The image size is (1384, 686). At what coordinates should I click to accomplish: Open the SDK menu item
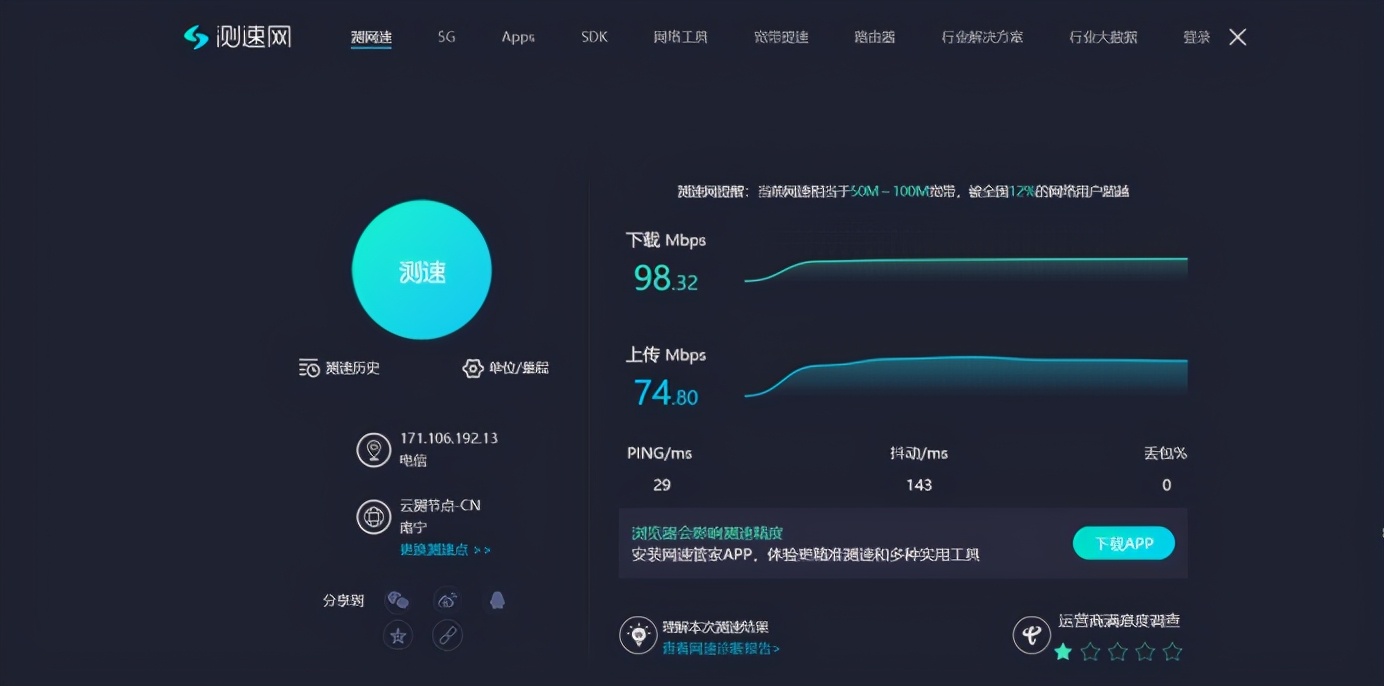coord(594,37)
